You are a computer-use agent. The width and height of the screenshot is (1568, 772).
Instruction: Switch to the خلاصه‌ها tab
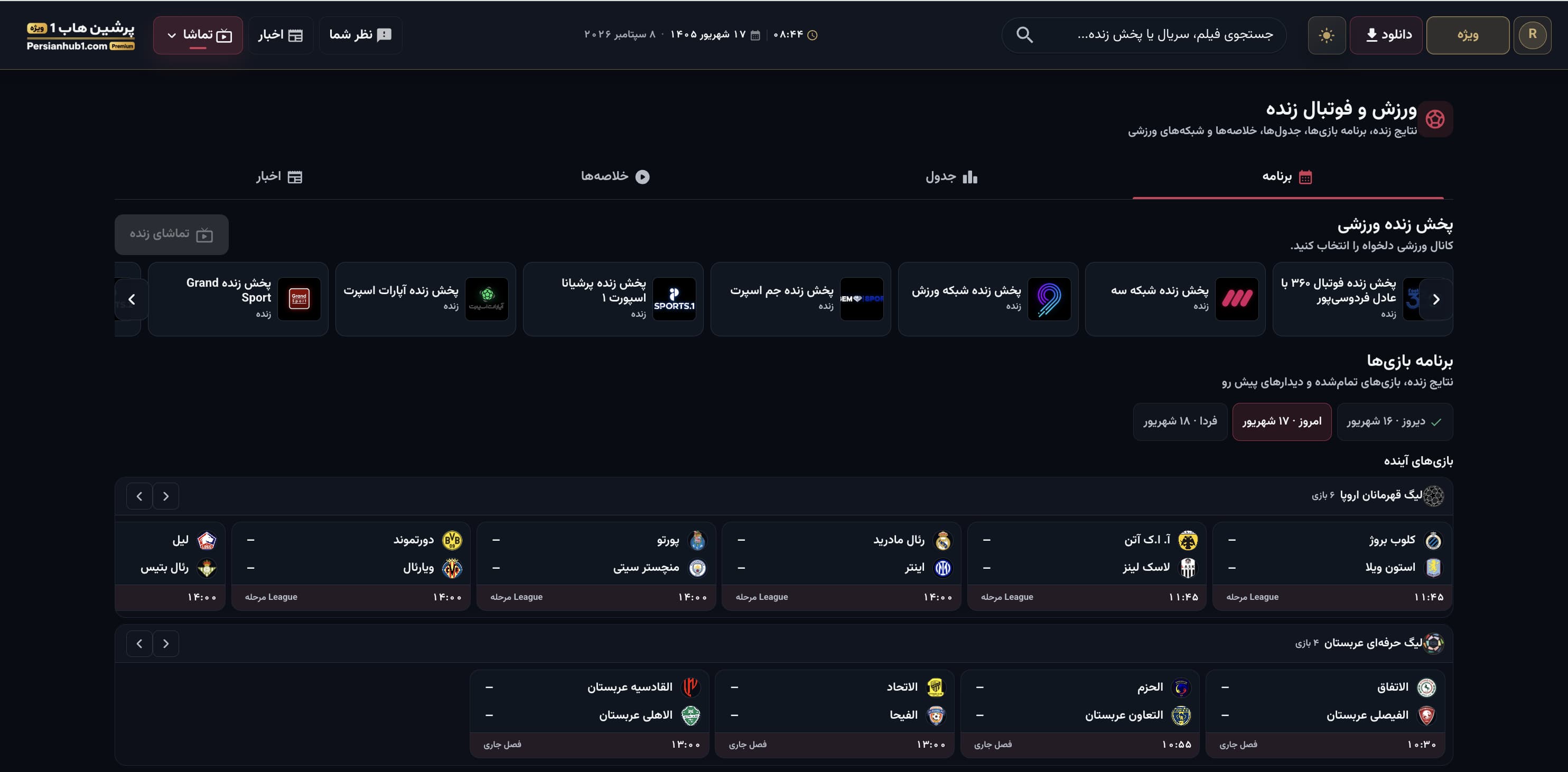[x=615, y=176]
